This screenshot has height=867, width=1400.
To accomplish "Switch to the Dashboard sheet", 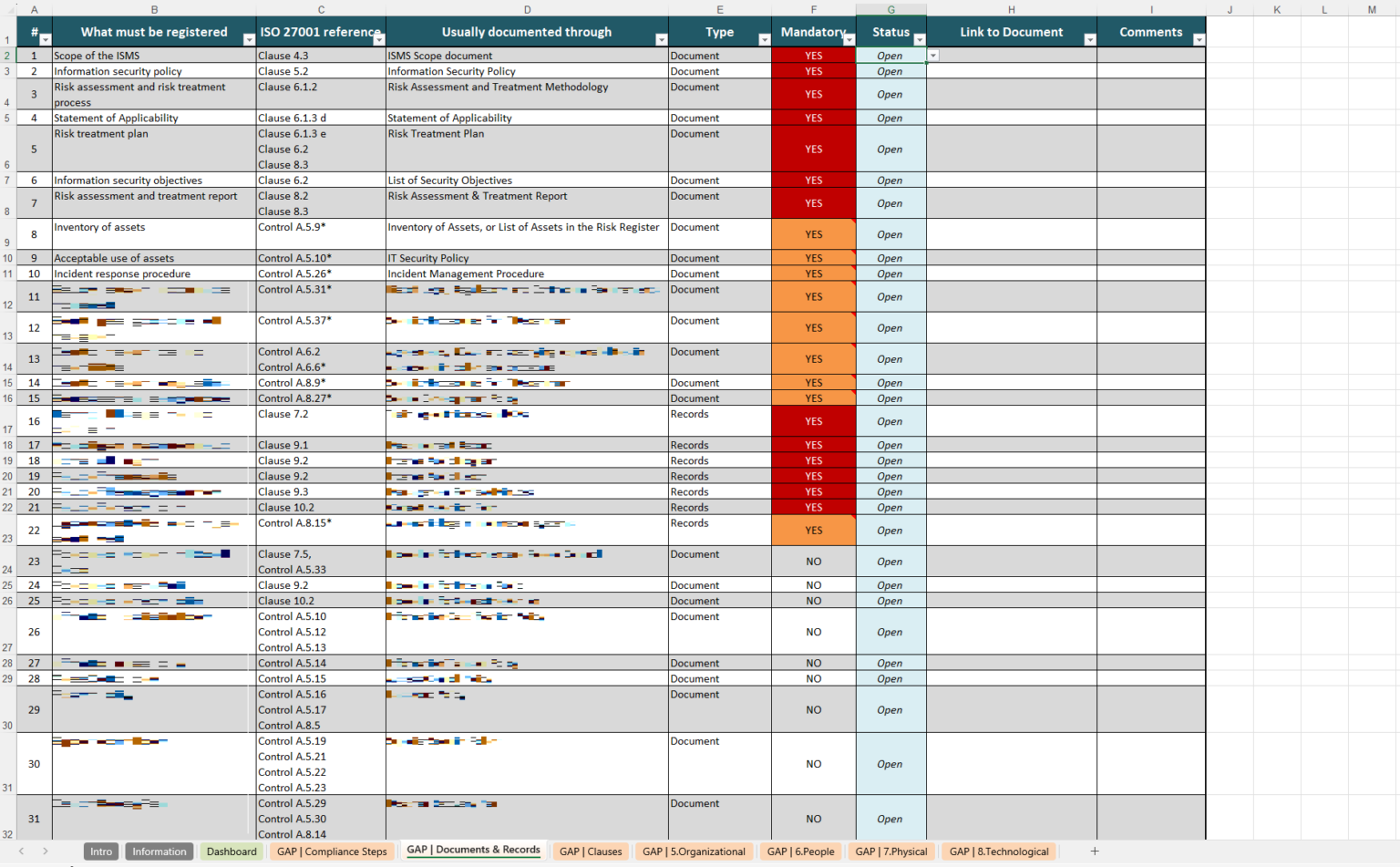I will (232, 851).
